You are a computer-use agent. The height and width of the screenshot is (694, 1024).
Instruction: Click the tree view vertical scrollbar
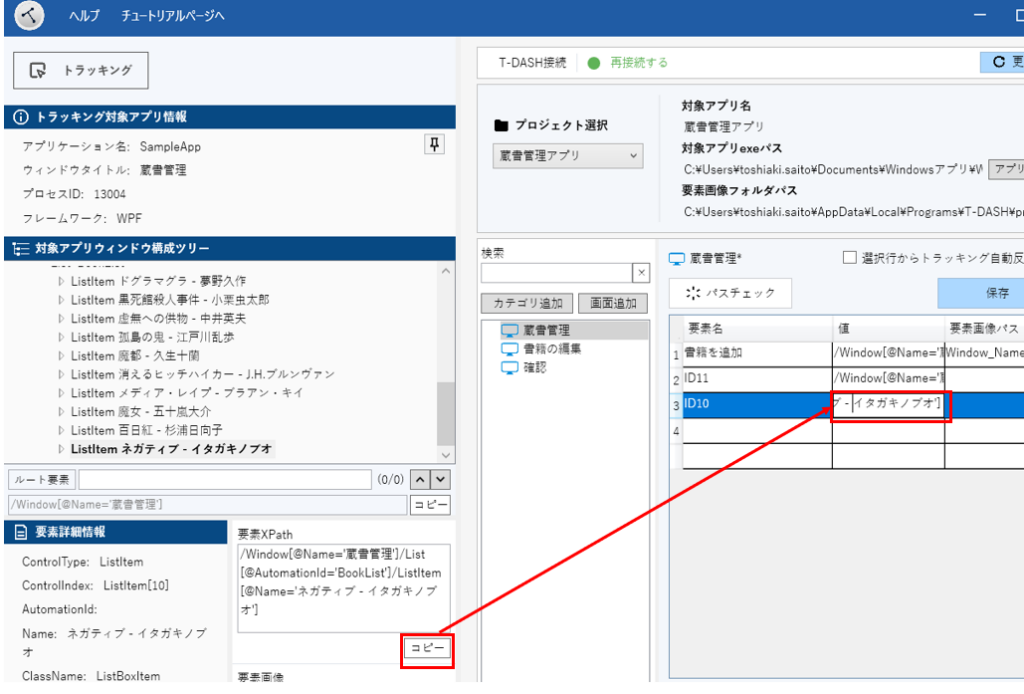click(445, 400)
